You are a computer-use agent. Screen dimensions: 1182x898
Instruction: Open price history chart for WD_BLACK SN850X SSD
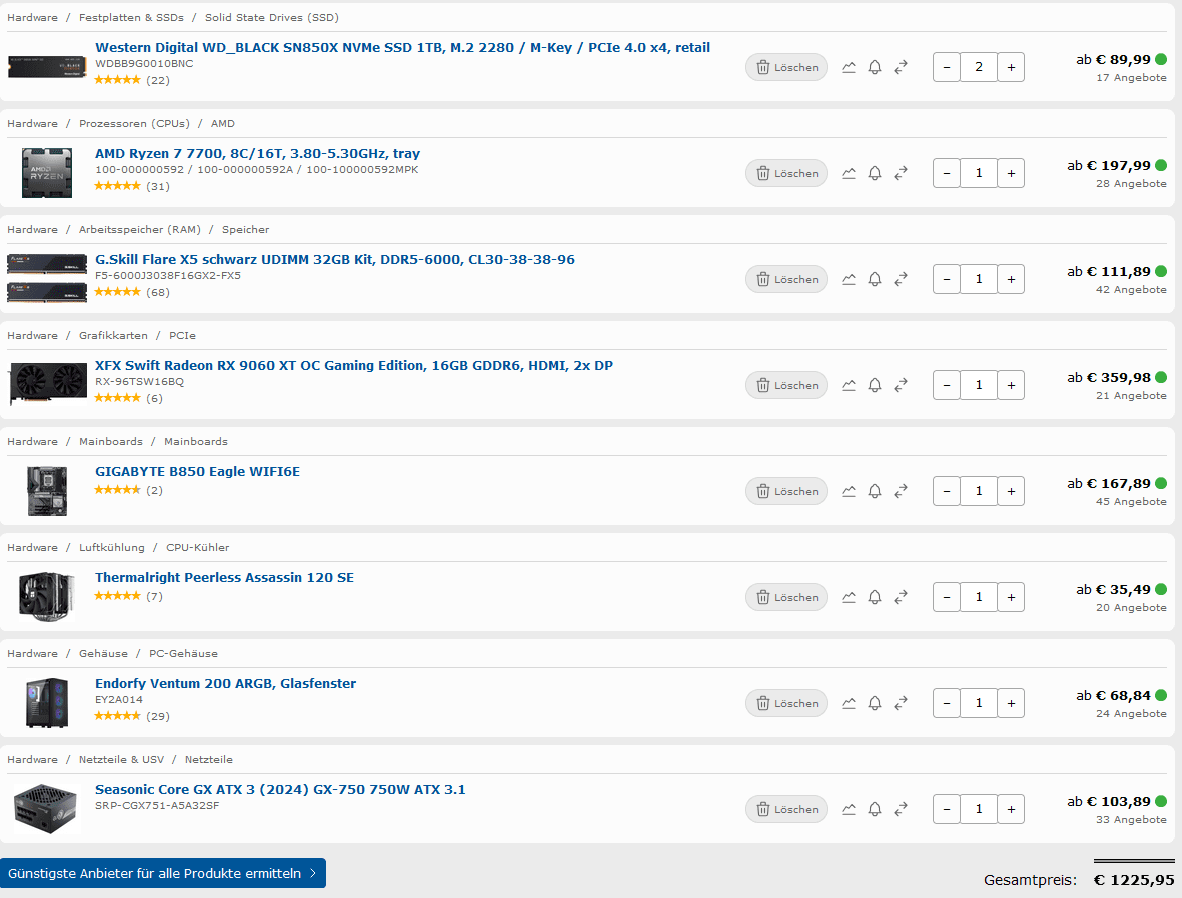pos(849,67)
